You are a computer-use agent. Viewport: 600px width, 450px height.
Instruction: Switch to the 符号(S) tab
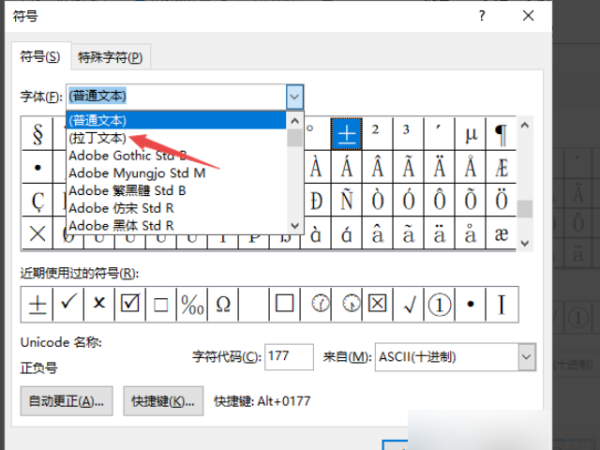pos(41,57)
